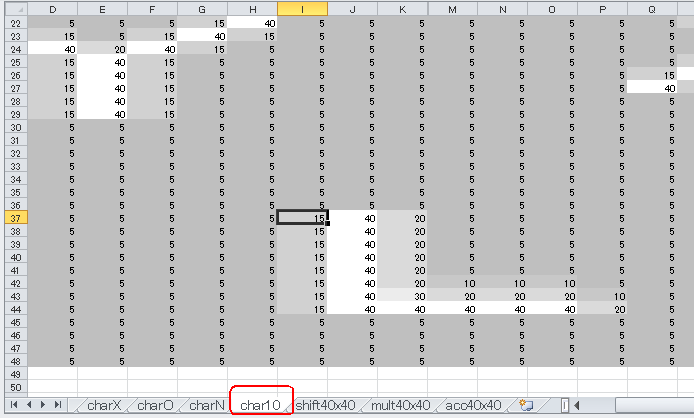Click cell G23 containing 40
This screenshot has height=418, width=694.
coord(202,36)
